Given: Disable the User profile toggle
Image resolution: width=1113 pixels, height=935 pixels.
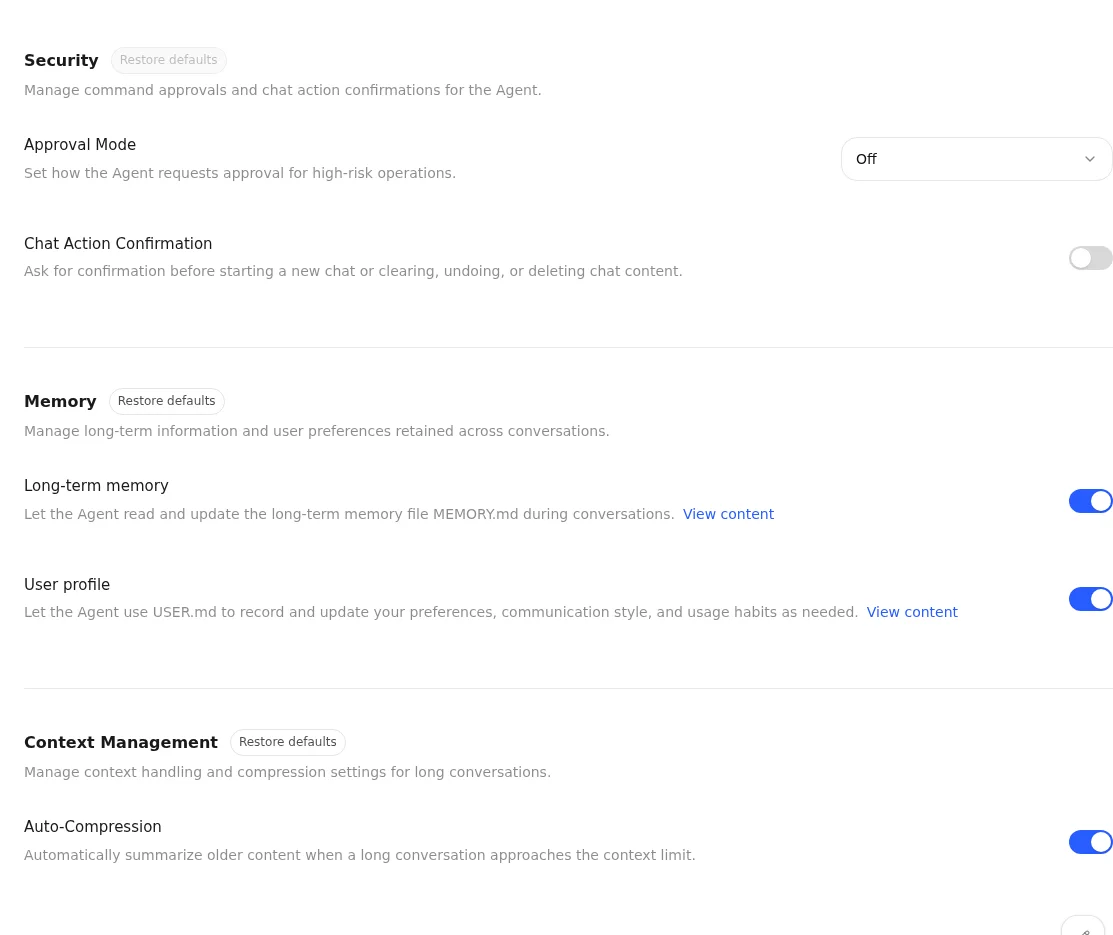Looking at the screenshot, I should 1090,599.
